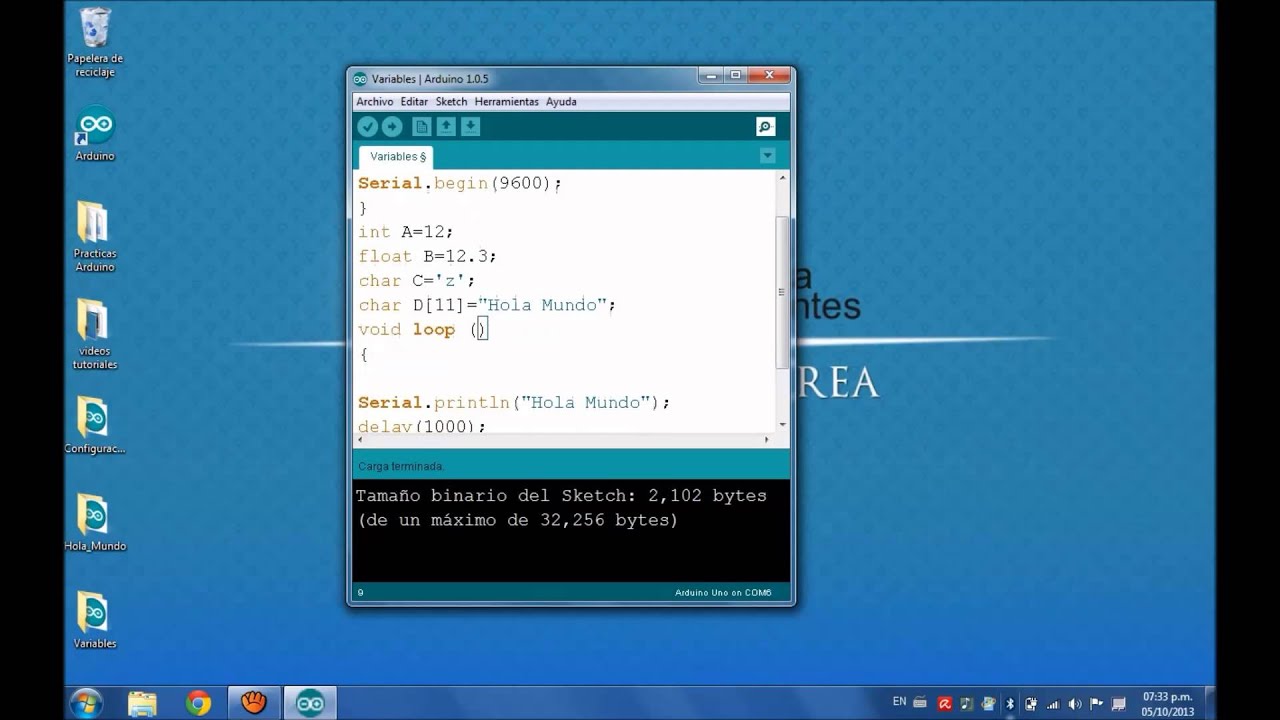Open the Avira antivirus tray icon

(x=944, y=703)
